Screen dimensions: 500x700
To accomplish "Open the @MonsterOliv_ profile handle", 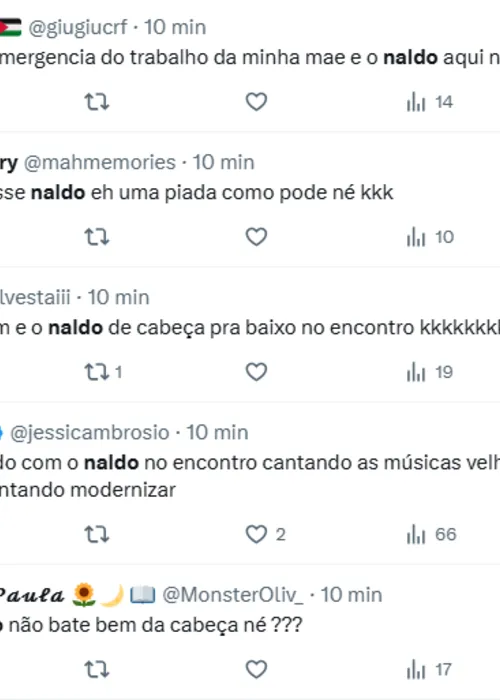I will 233,595.
